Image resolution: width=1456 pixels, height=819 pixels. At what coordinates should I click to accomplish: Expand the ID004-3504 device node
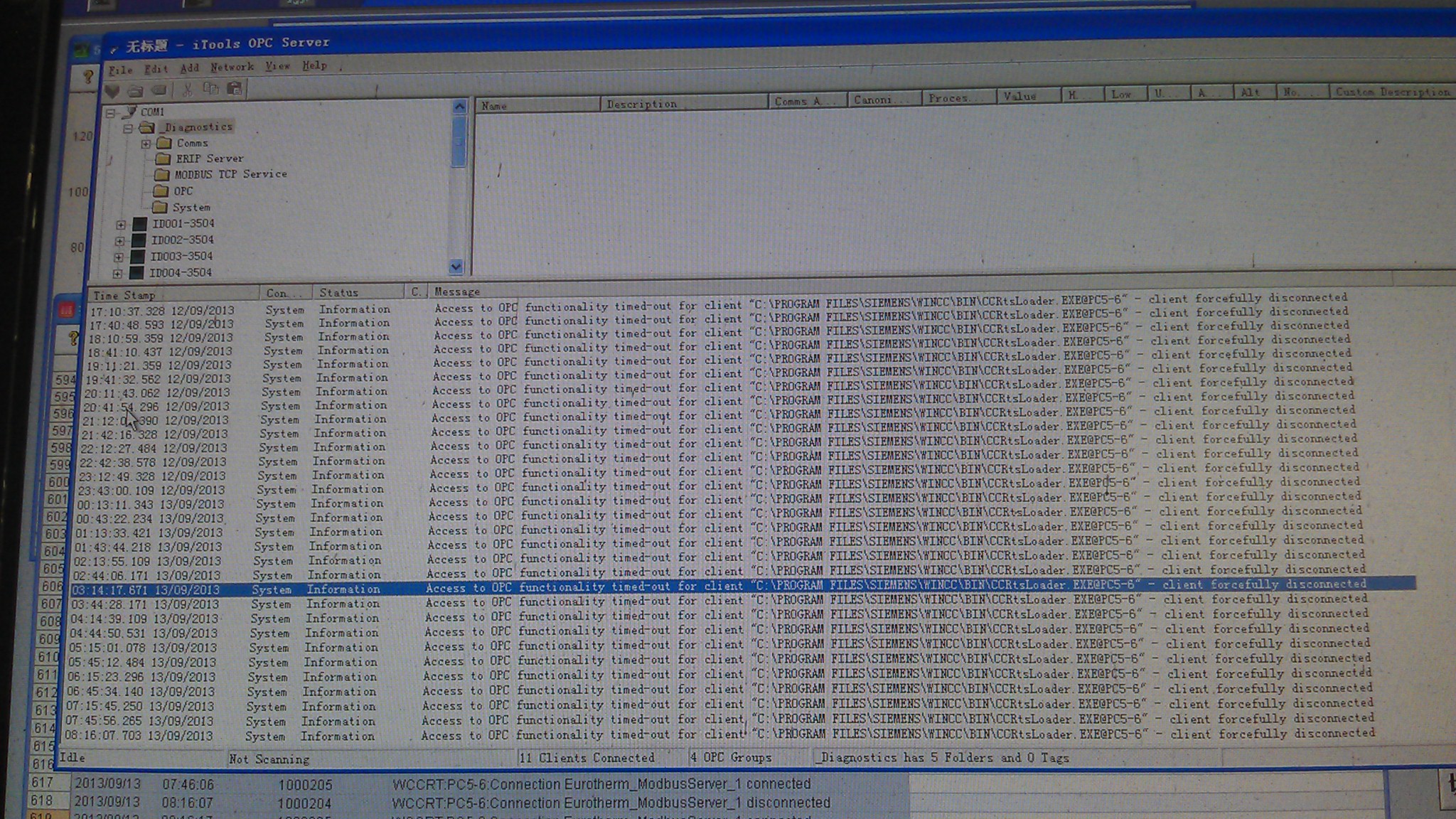click(118, 273)
